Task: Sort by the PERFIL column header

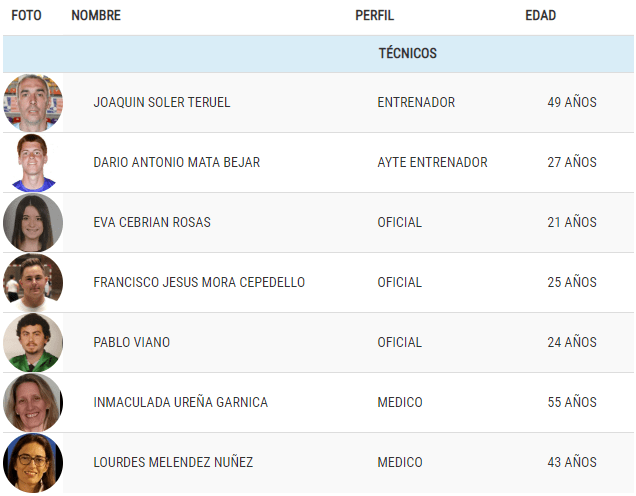Action: [374, 15]
